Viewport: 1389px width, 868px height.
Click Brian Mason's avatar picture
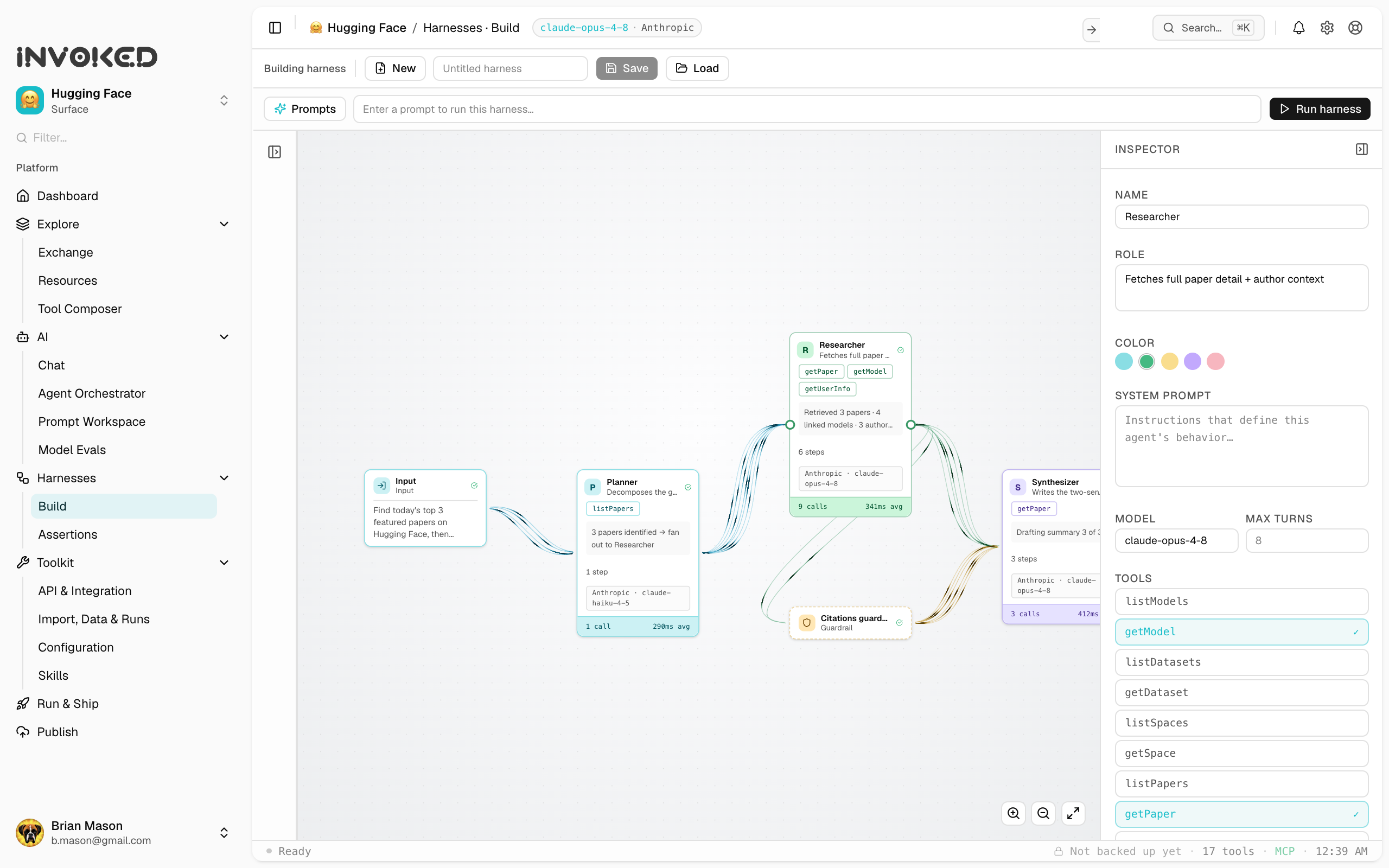(30, 832)
